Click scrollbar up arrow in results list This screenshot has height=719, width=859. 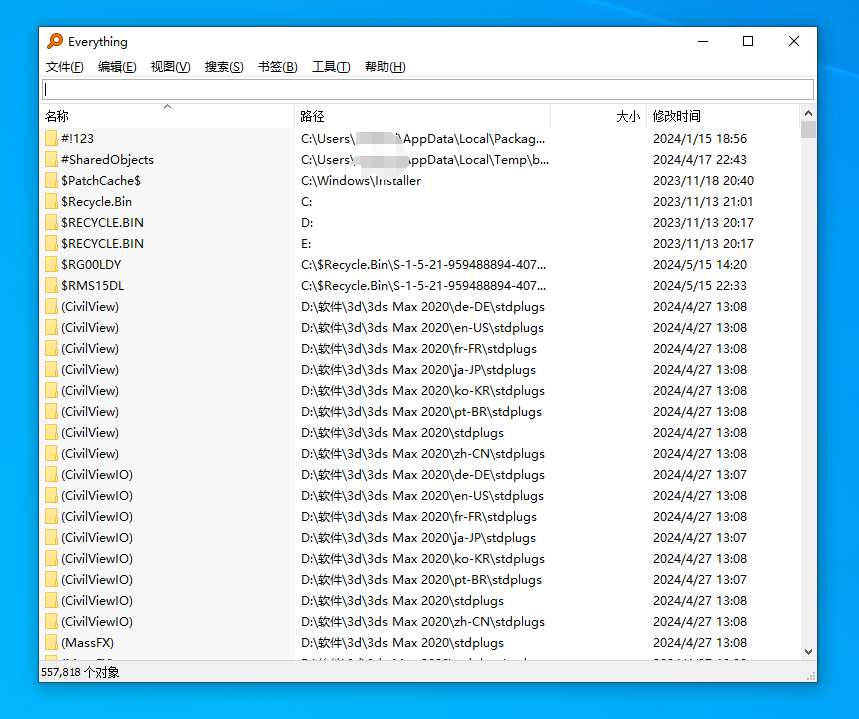click(808, 113)
